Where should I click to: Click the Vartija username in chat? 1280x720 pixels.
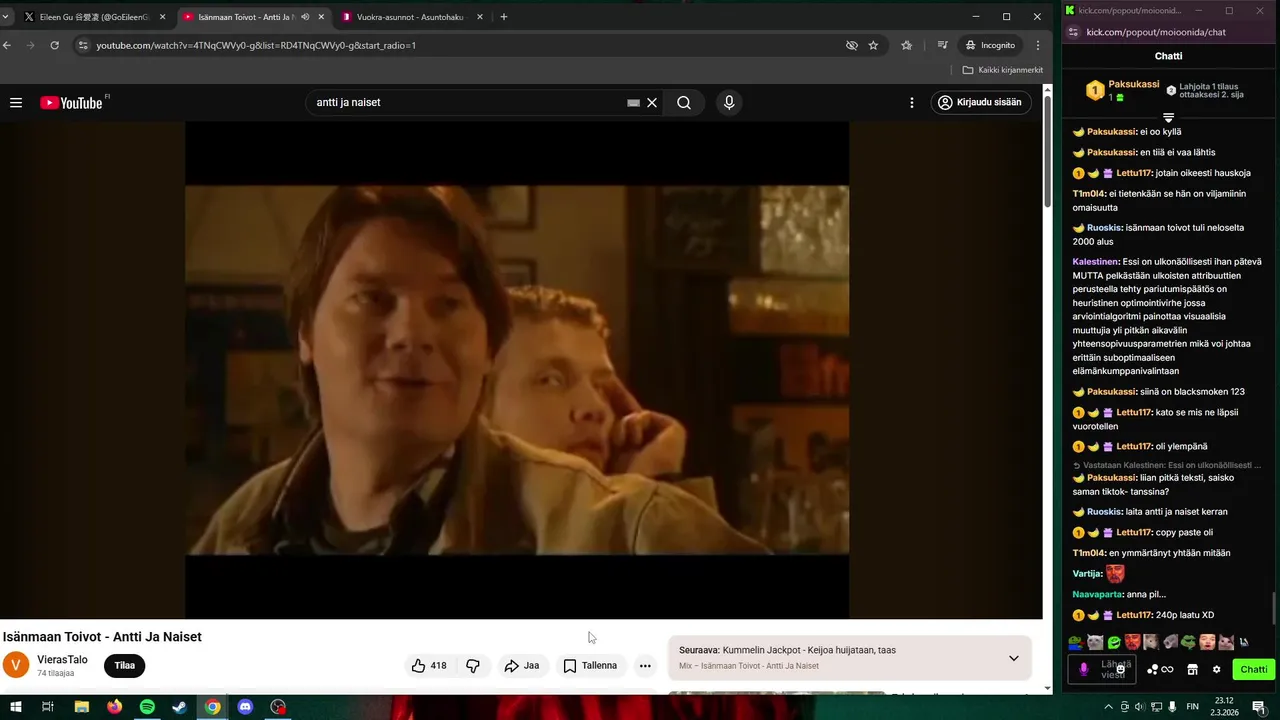[x=1087, y=574]
